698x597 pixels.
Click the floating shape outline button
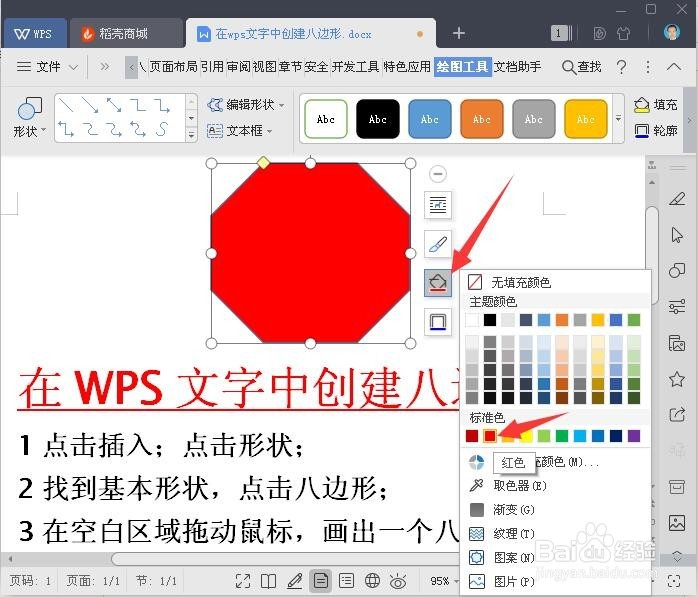coord(438,322)
